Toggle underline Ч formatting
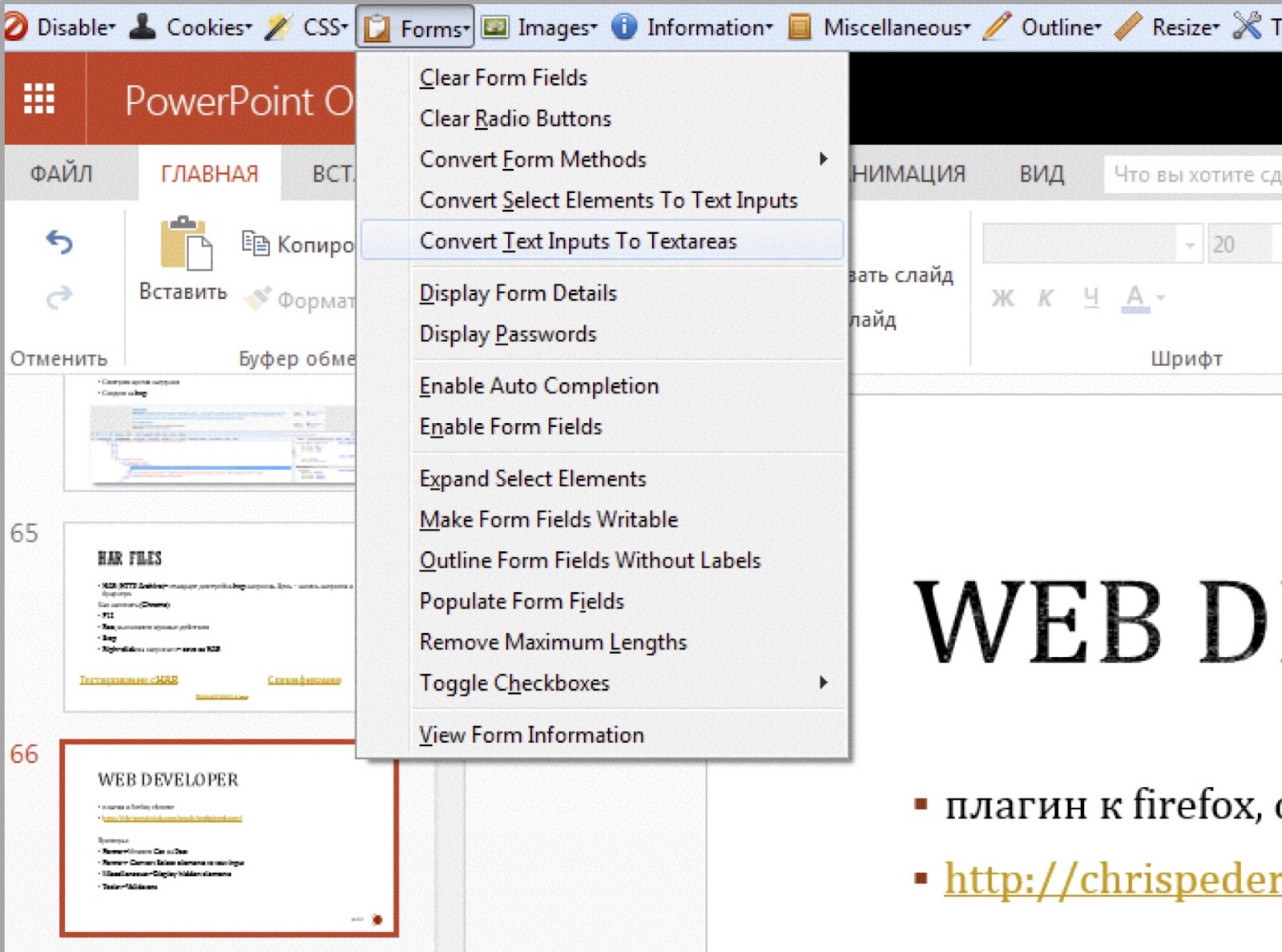The height and width of the screenshot is (952, 1282). point(1091,298)
